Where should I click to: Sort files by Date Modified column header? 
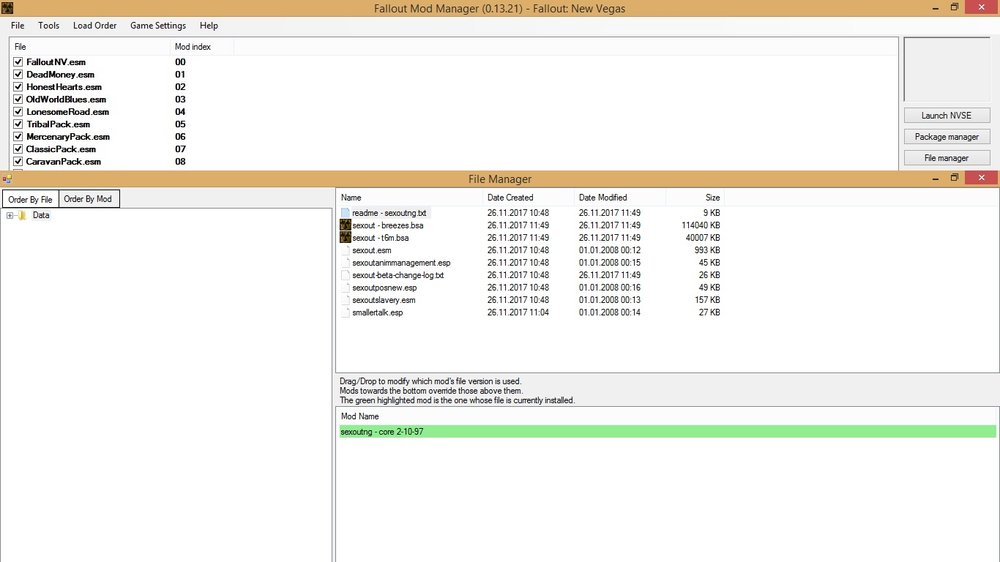619,198
